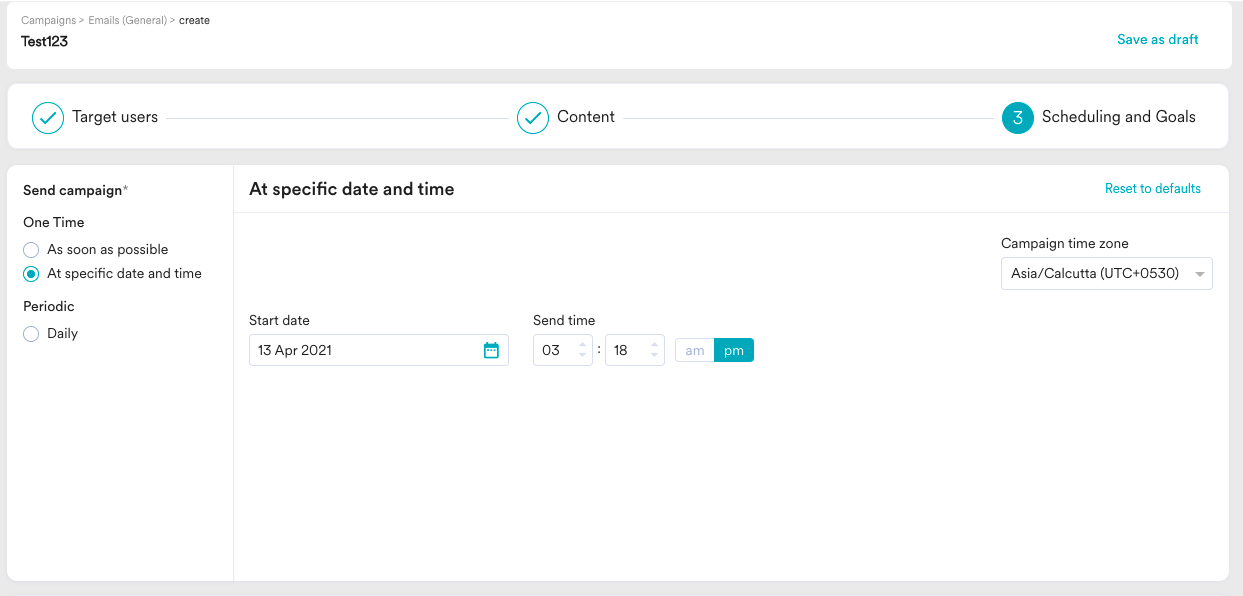Click the Content step checkmark circle
1243x596 pixels.
pos(533,117)
